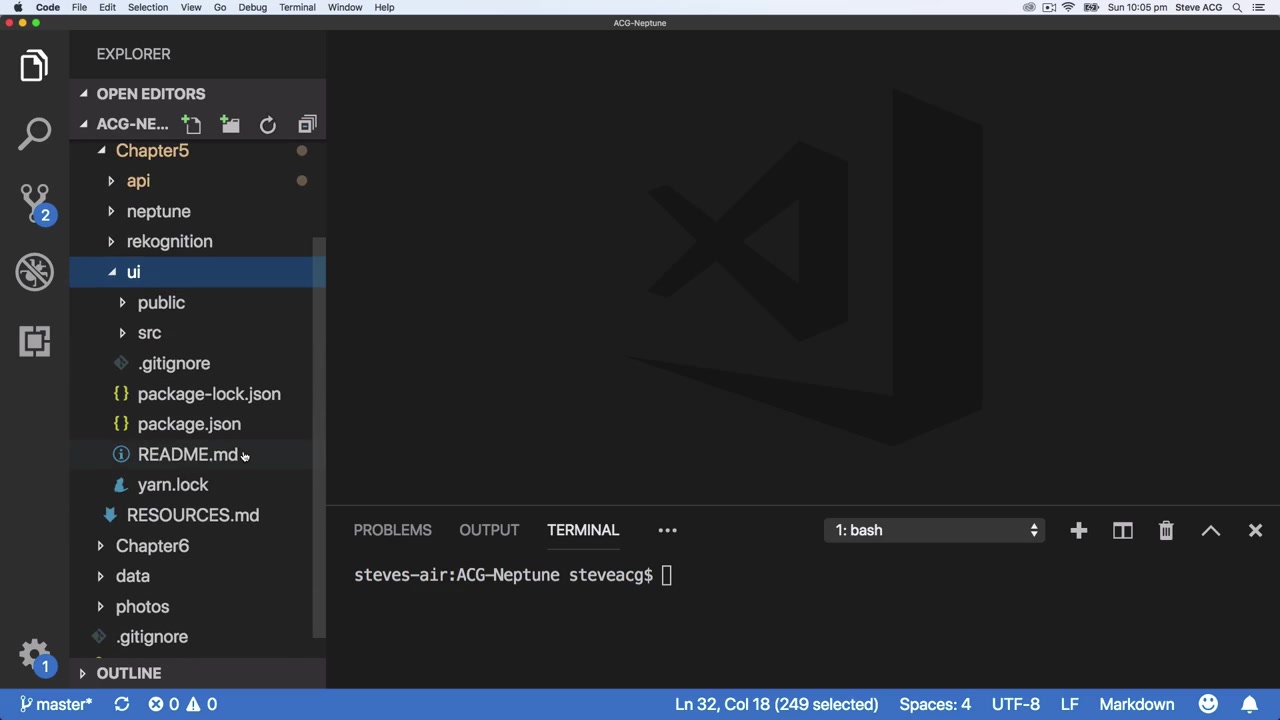Kill the terminal with trash icon

point(1166,530)
